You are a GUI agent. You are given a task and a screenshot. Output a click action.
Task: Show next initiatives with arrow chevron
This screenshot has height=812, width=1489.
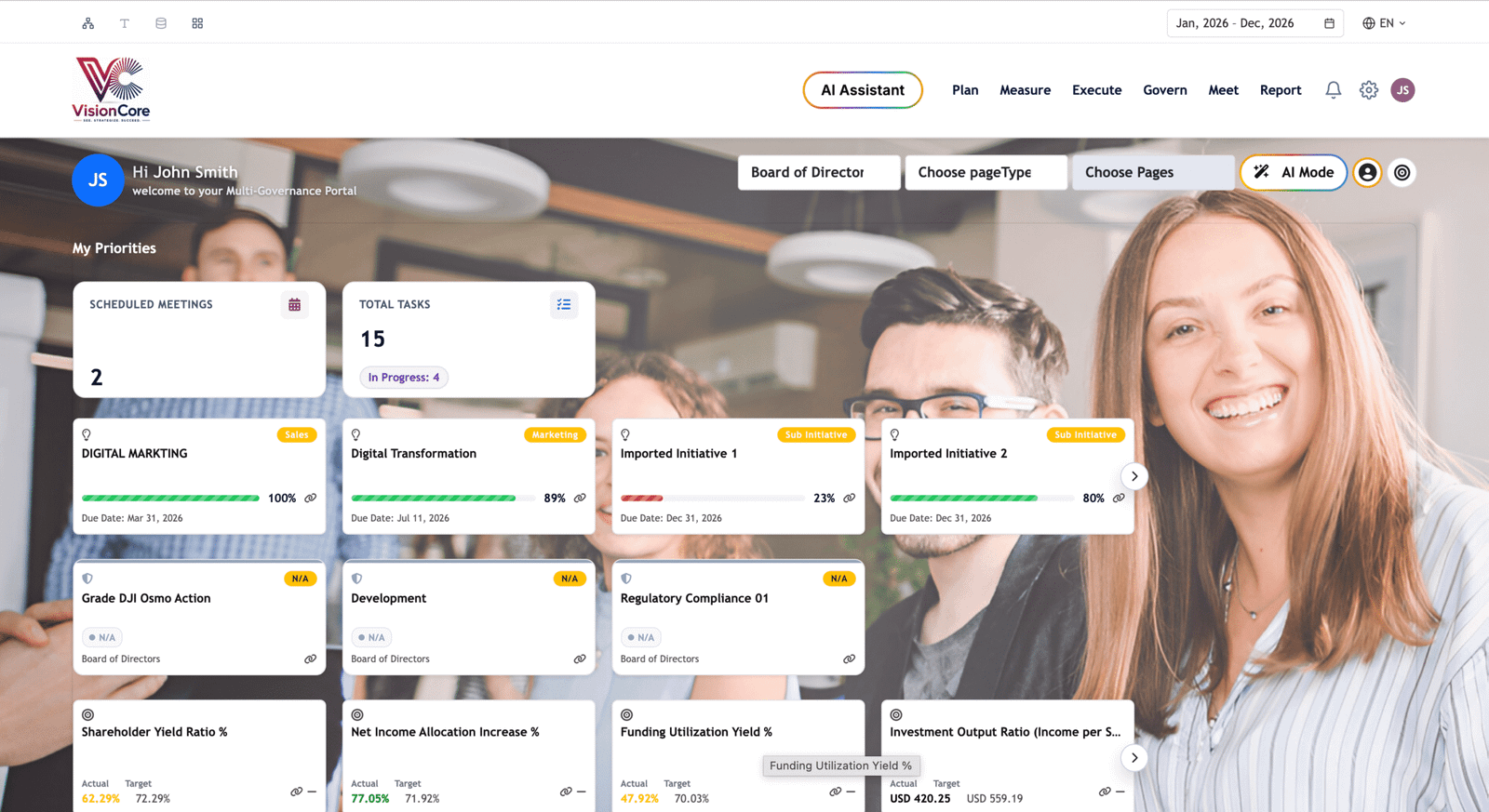pos(1134,476)
